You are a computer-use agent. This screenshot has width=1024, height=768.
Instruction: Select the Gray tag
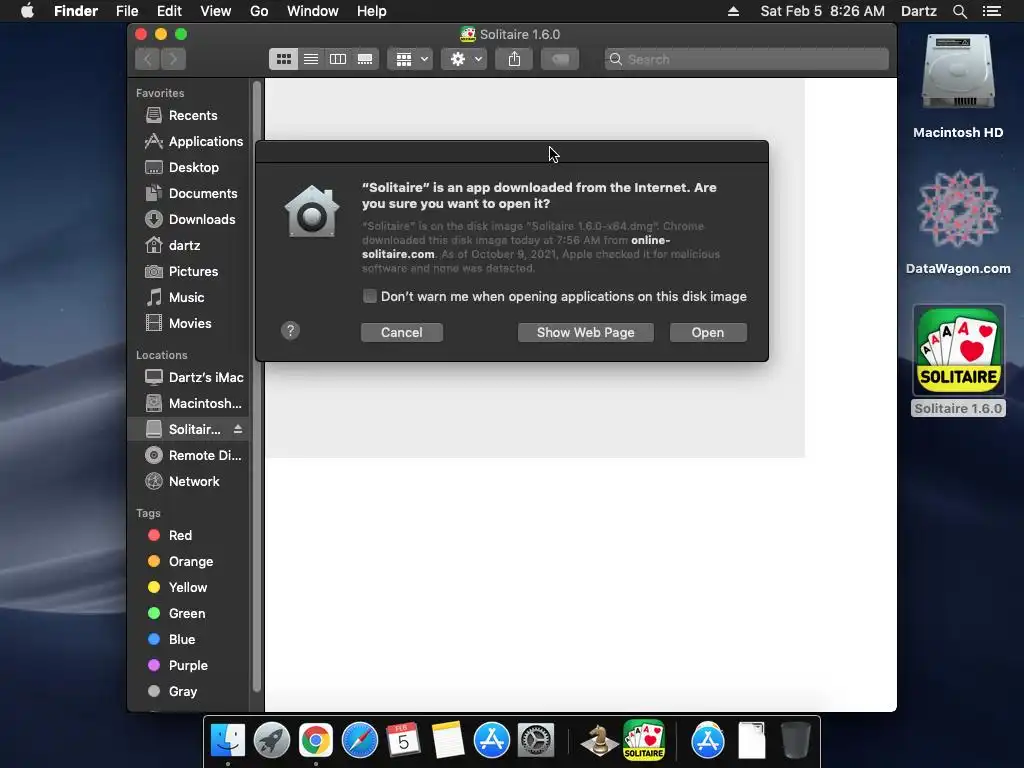[x=189, y=692]
